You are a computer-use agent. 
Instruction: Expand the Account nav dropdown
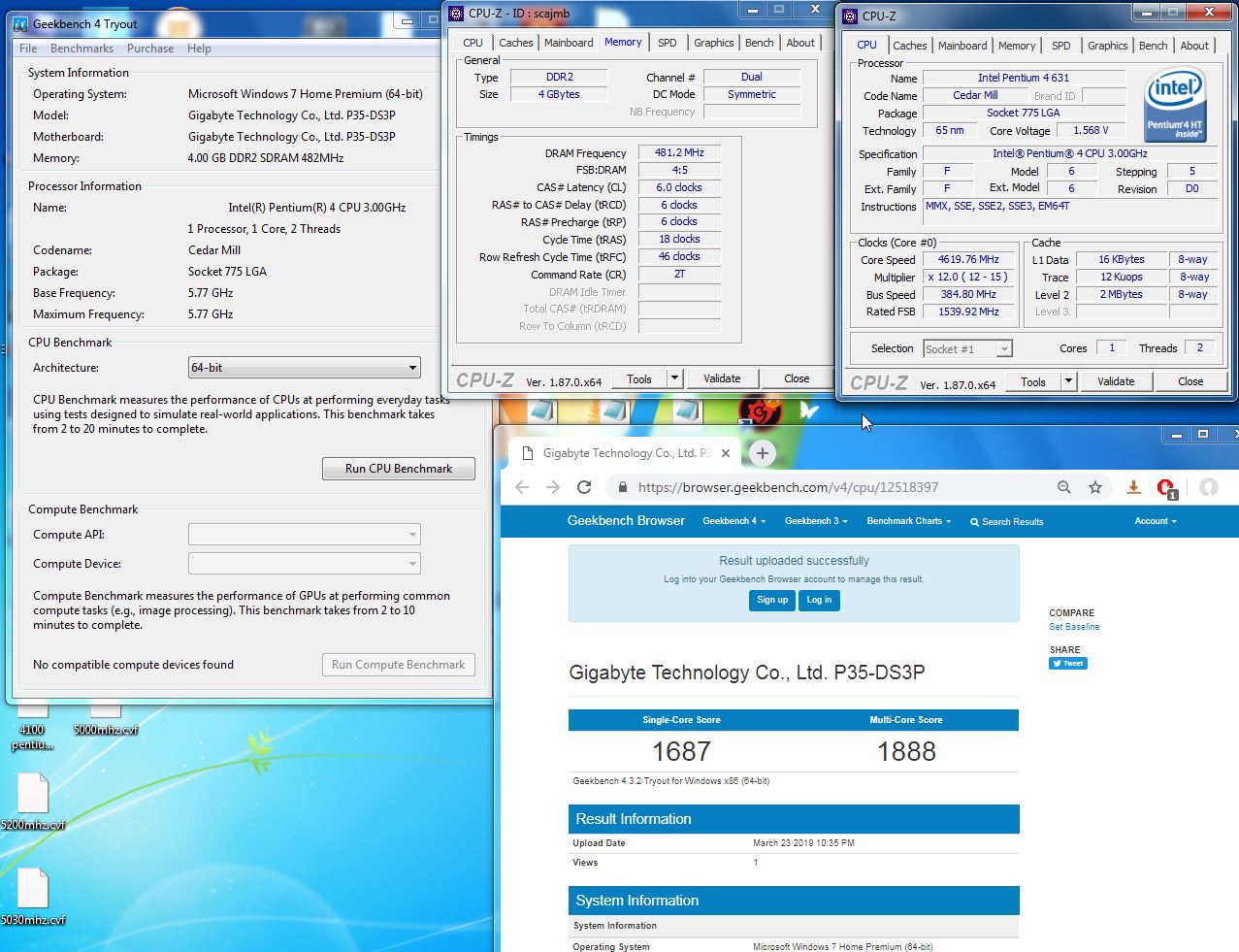pos(1156,521)
